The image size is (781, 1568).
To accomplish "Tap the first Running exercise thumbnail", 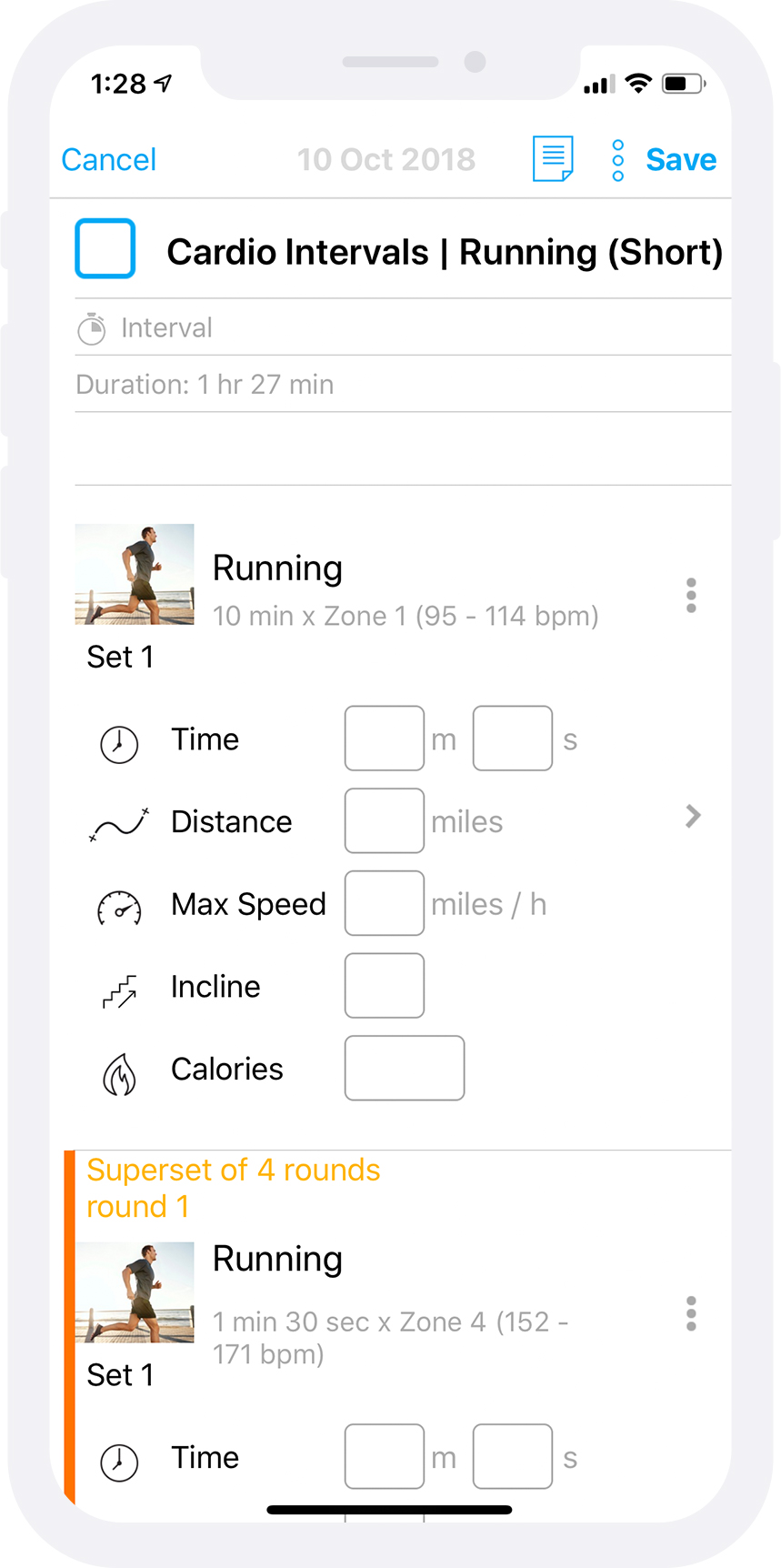I will point(135,574).
